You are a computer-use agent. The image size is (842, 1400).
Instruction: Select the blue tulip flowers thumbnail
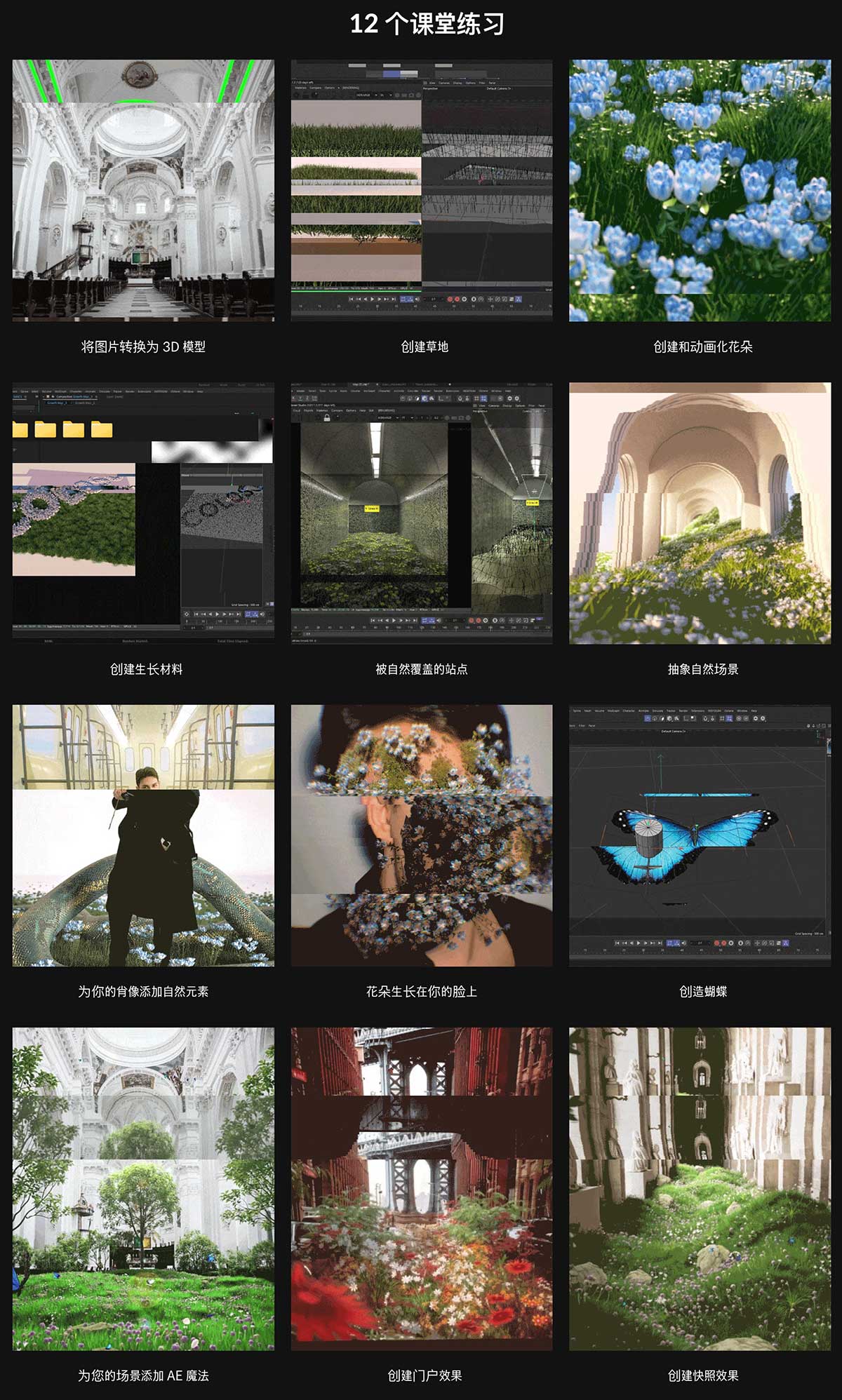pos(700,190)
